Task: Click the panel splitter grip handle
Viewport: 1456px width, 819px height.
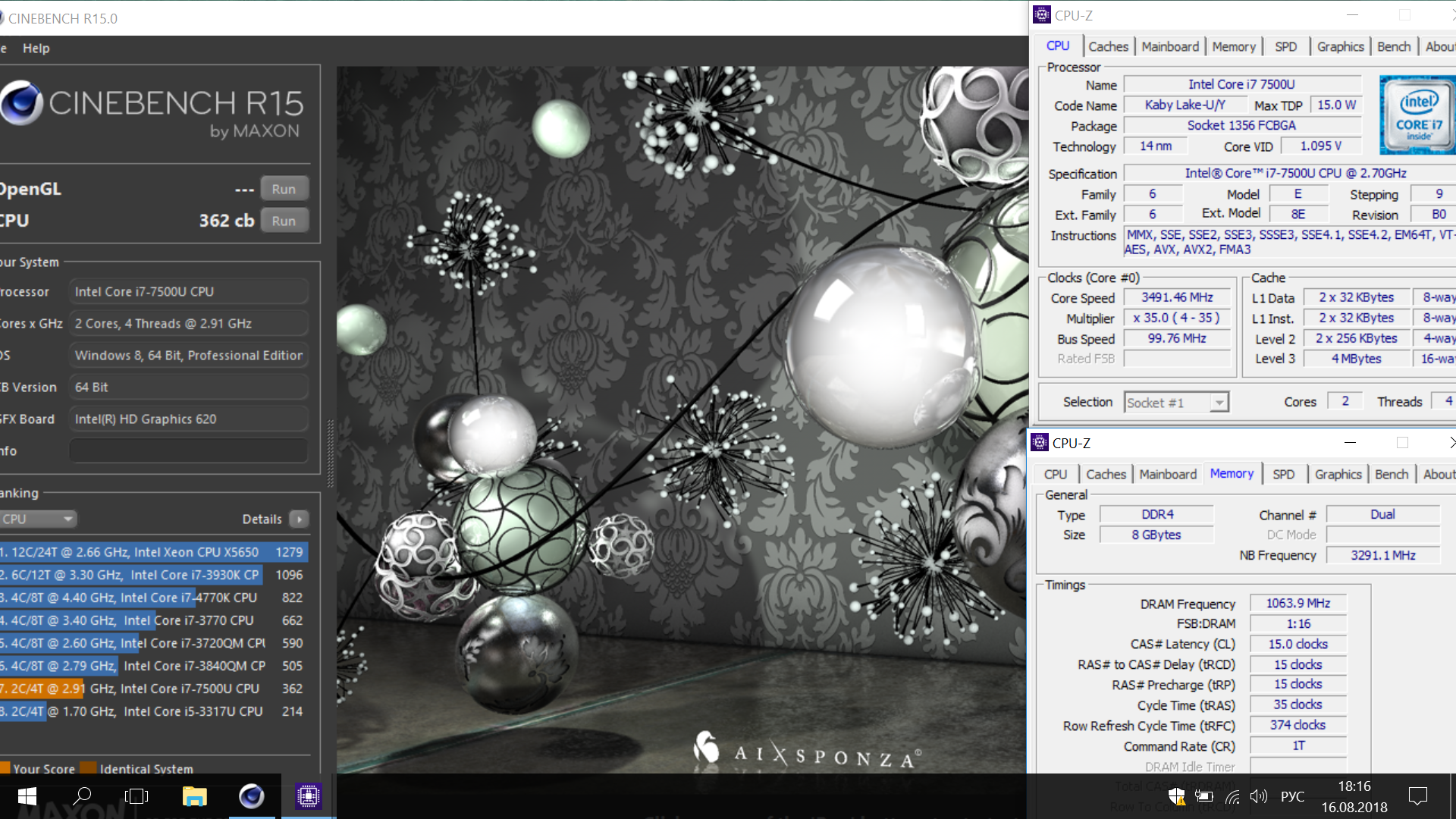Action: tap(330, 453)
